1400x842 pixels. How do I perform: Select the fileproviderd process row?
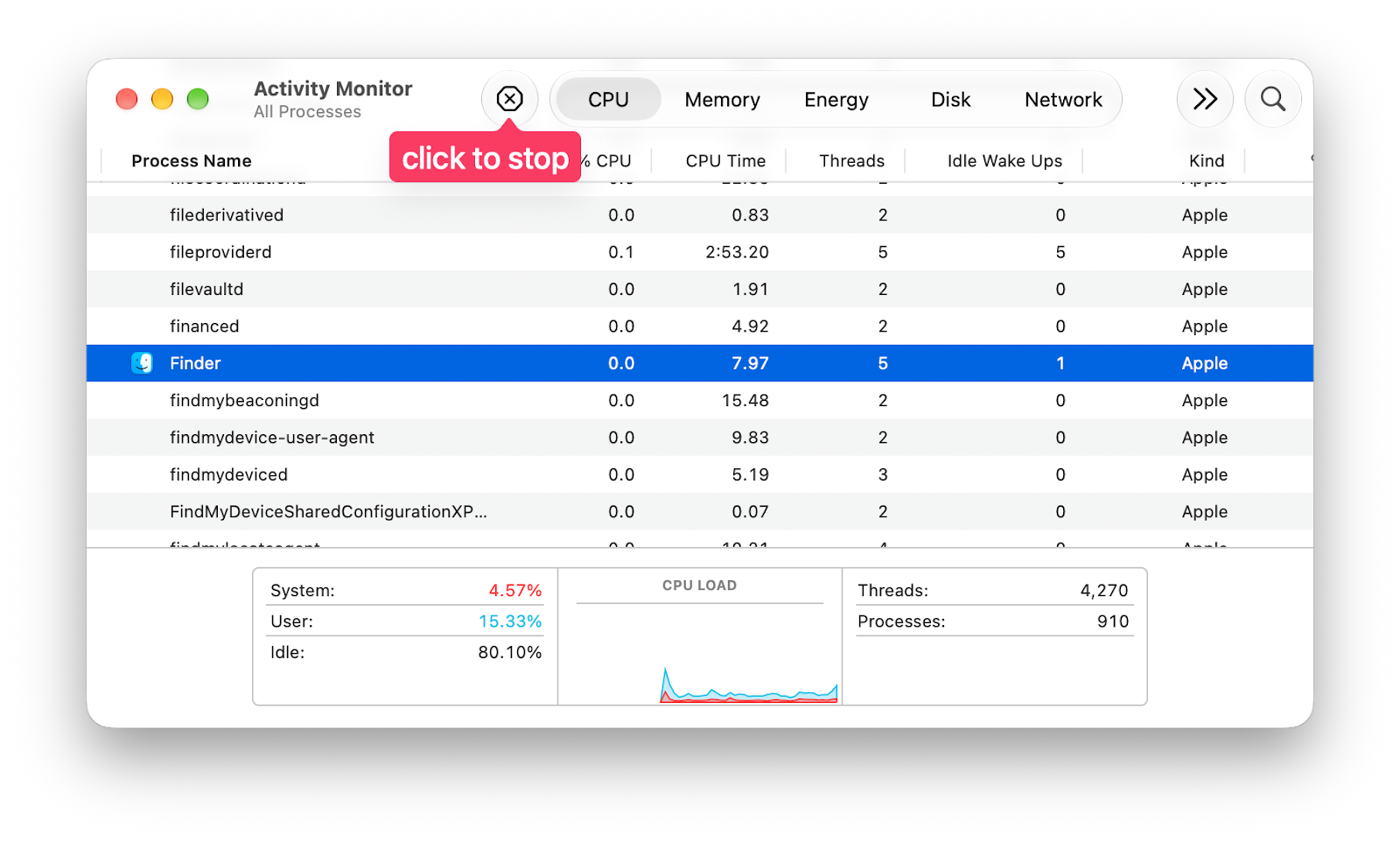700,252
